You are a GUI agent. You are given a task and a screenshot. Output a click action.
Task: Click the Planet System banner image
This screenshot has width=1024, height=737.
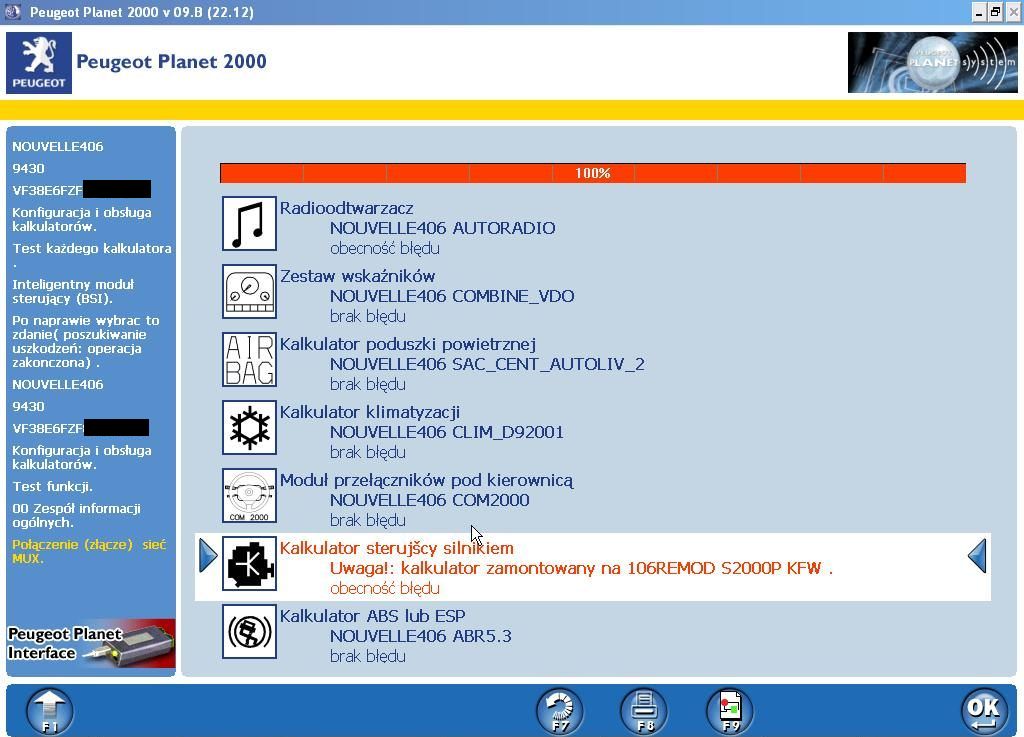point(932,62)
